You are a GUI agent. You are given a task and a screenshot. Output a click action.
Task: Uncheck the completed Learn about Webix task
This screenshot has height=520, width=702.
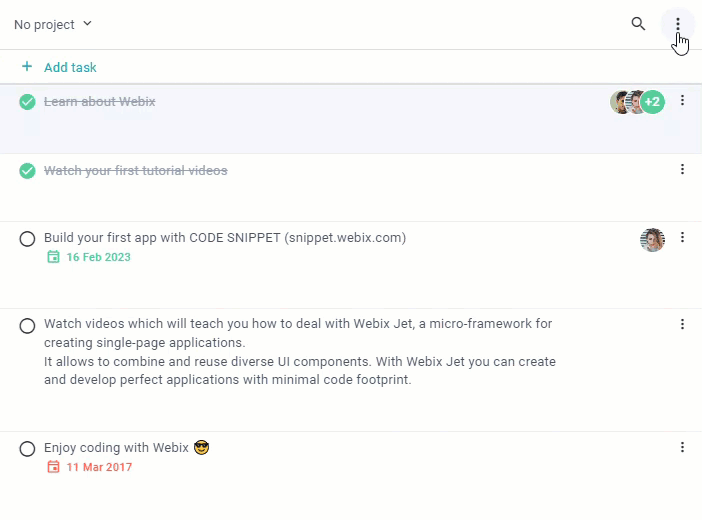27,102
